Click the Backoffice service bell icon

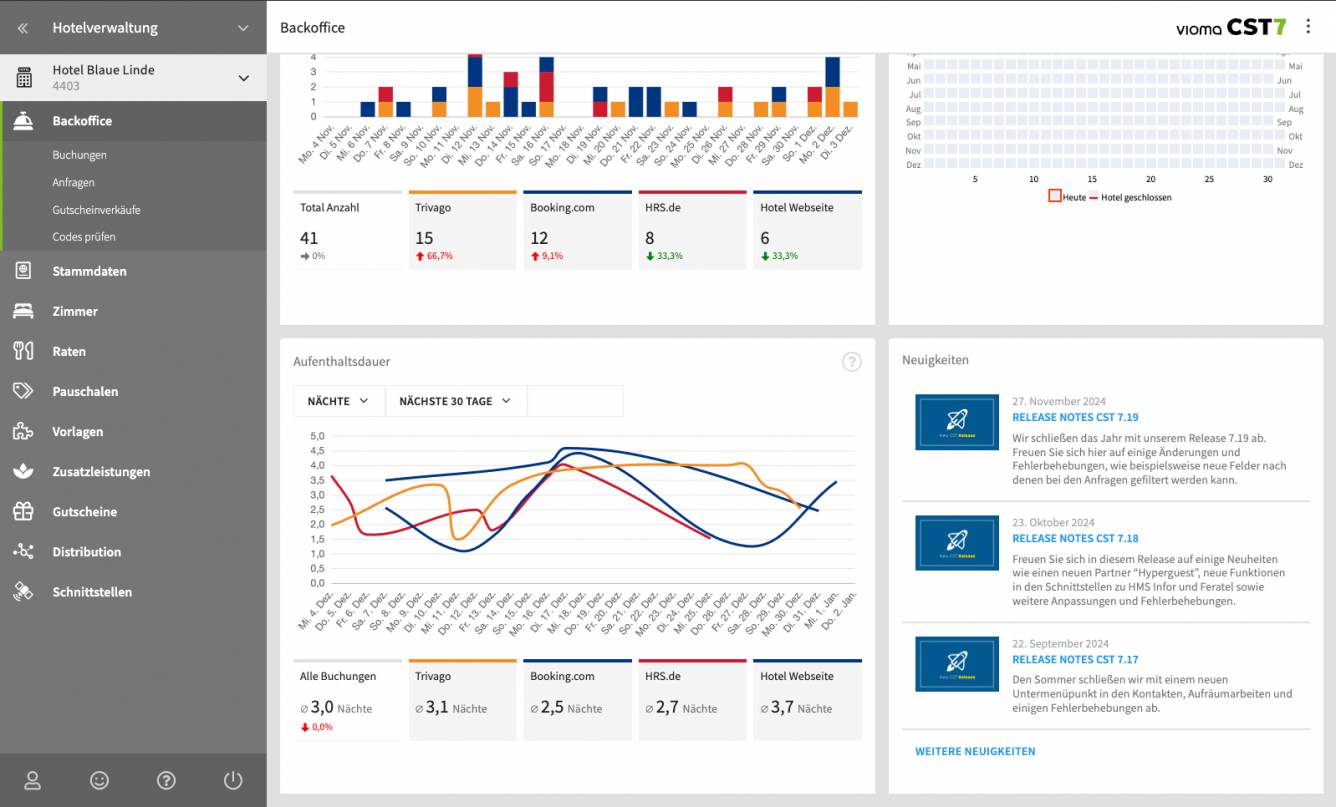[23, 121]
